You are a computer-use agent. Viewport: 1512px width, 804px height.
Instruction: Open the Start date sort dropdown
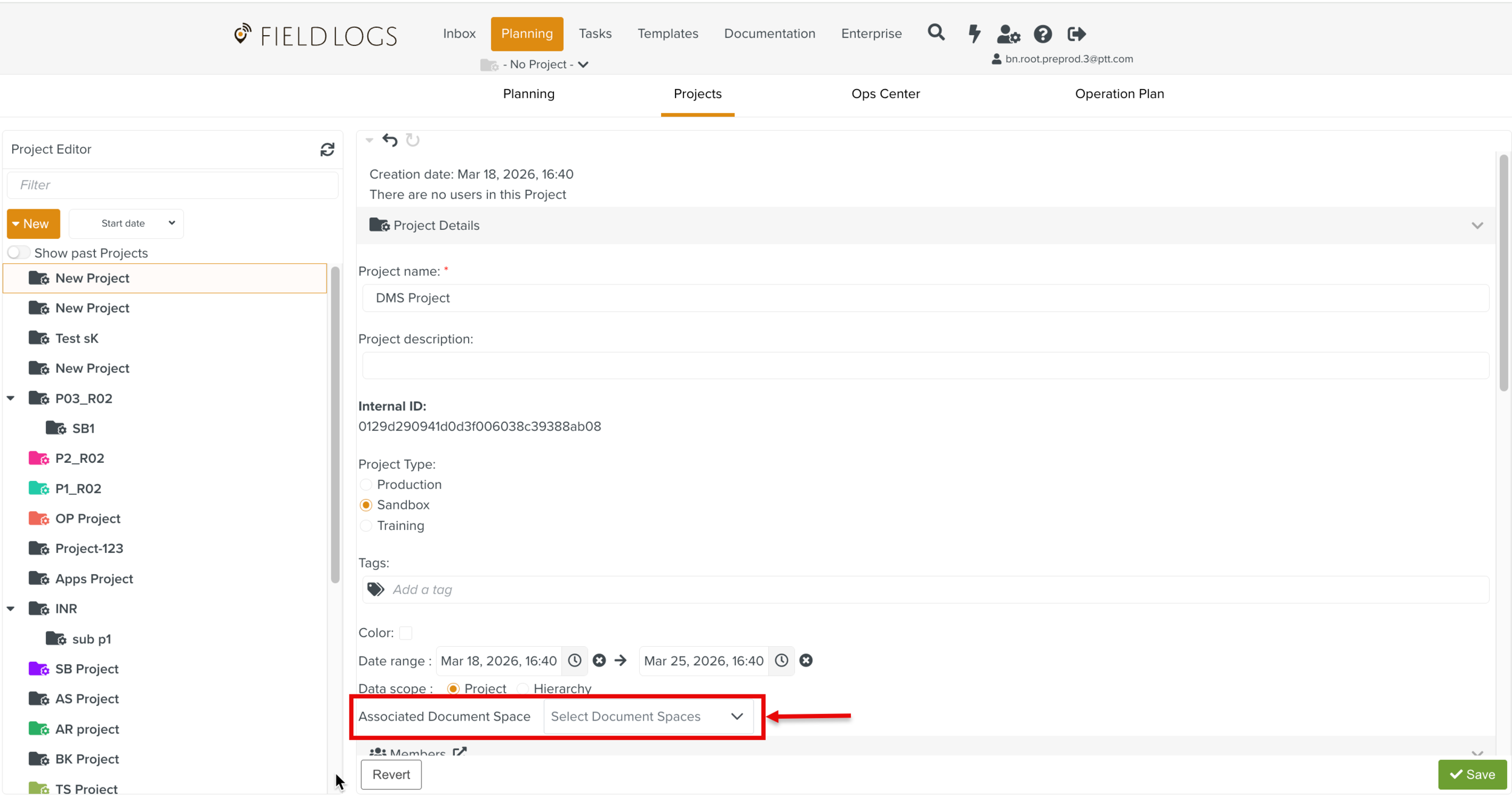[x=126, y=223]
